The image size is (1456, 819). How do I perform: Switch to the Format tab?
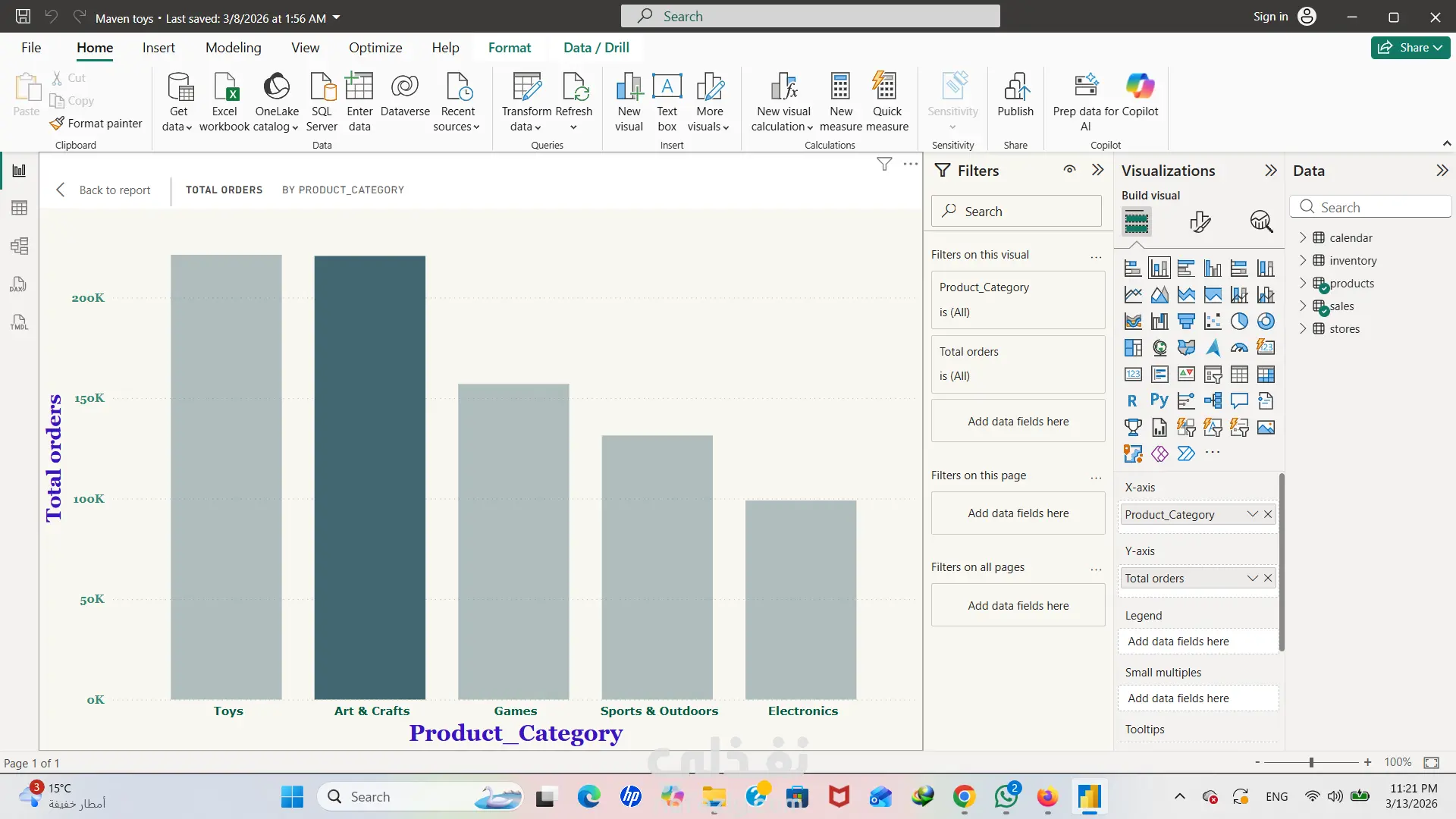coord(509,47)
